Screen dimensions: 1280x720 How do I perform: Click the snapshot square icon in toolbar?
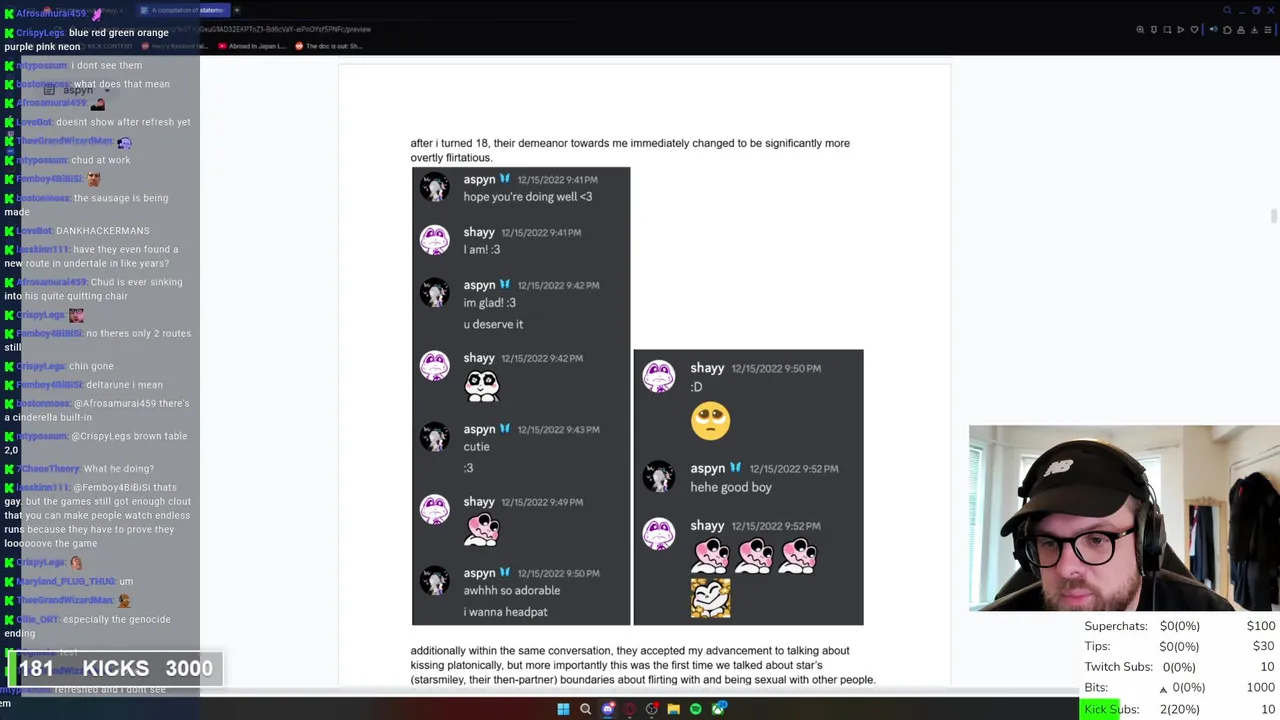[x=1167, y=30]
